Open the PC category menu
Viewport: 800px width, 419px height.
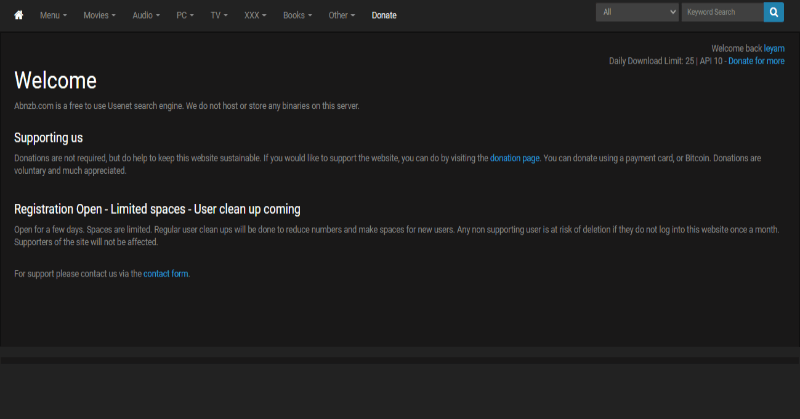[185, 16]
